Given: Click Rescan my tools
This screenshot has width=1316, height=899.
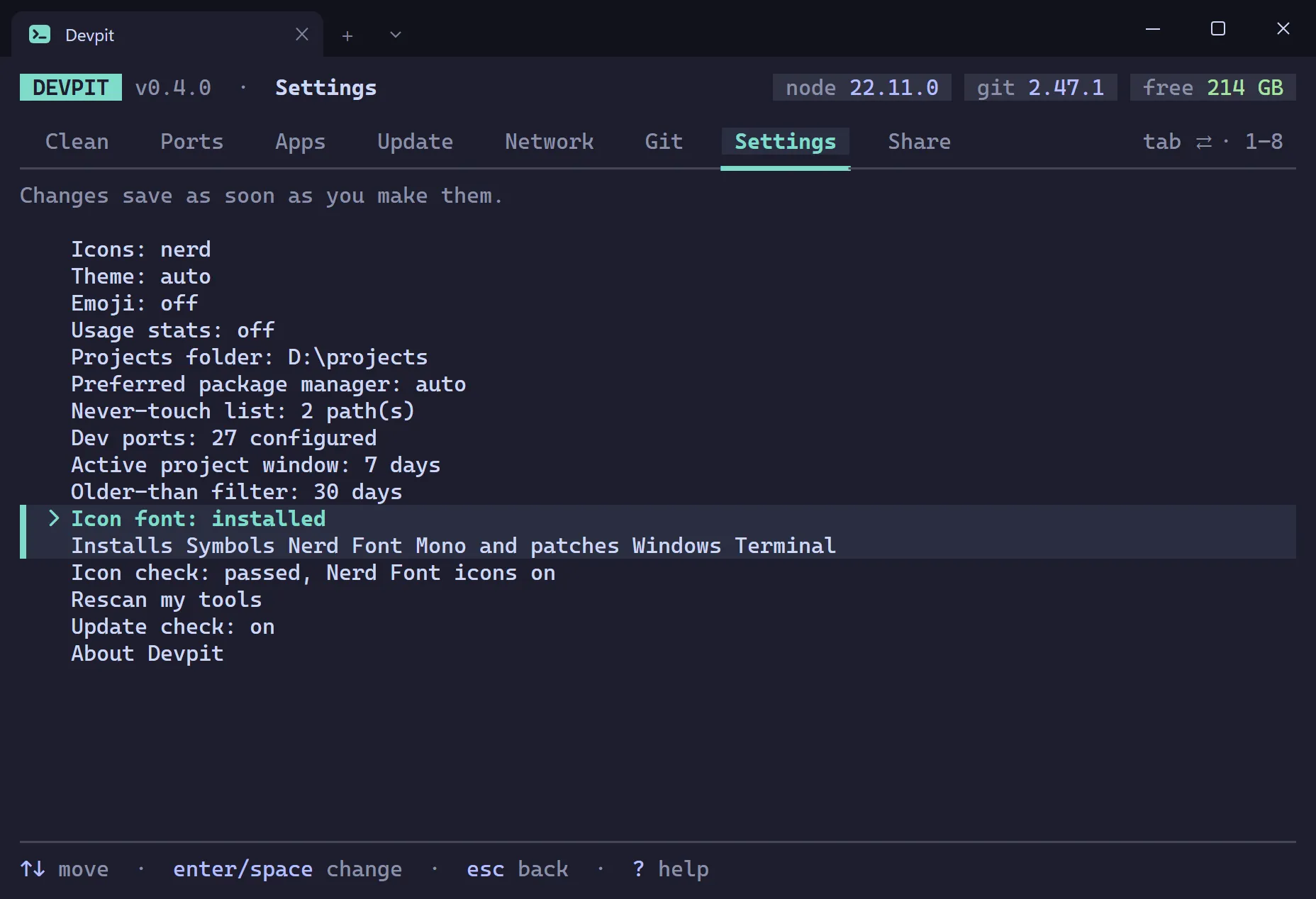Looking at the screenshot, I should tap(167, 600).
